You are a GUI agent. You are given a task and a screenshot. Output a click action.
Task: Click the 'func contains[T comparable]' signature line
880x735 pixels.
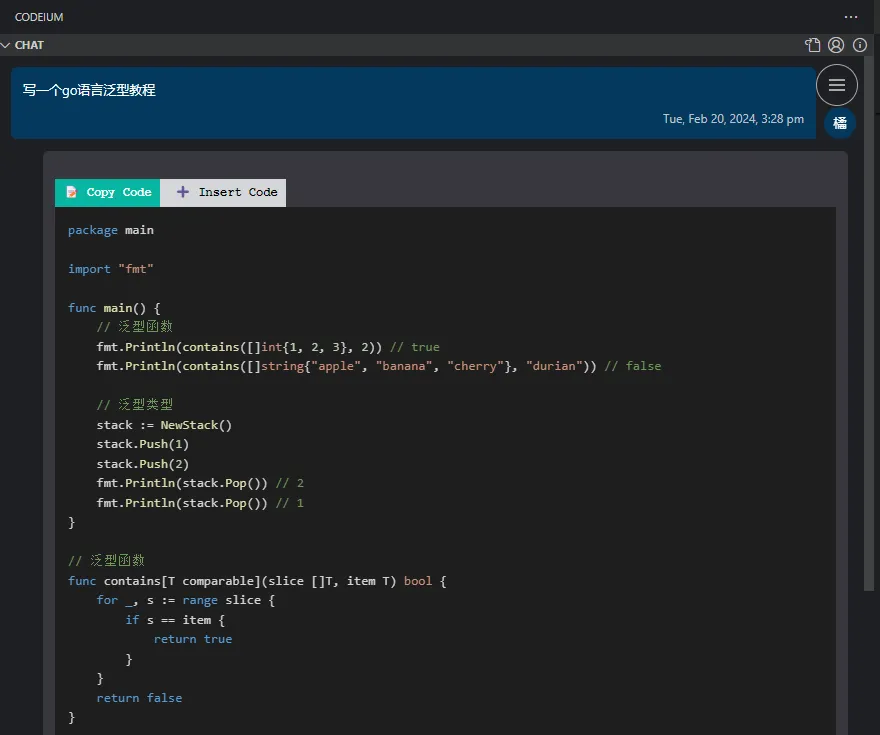(x=257, y=581)
